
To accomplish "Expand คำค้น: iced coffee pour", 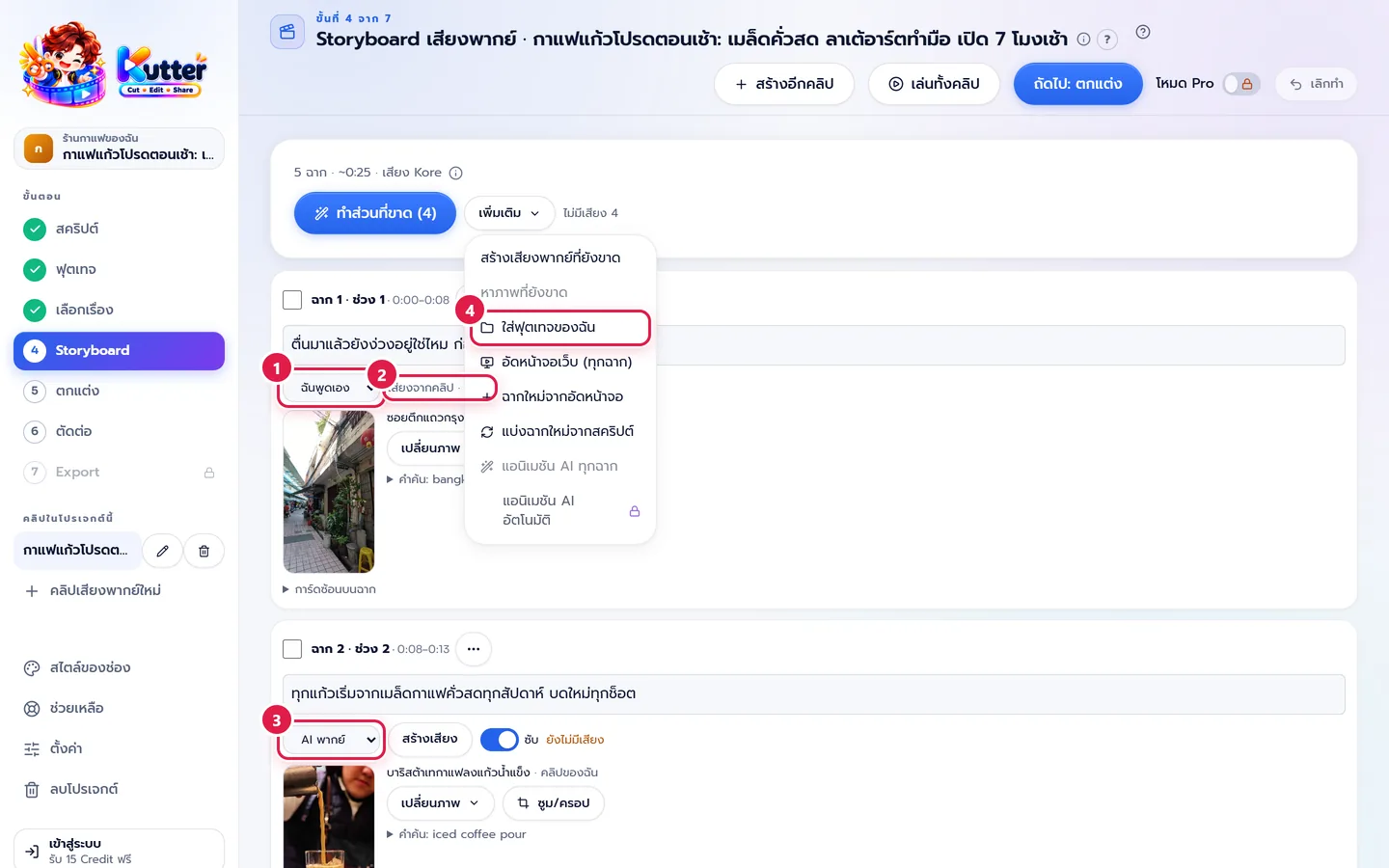I will [456, 834].
